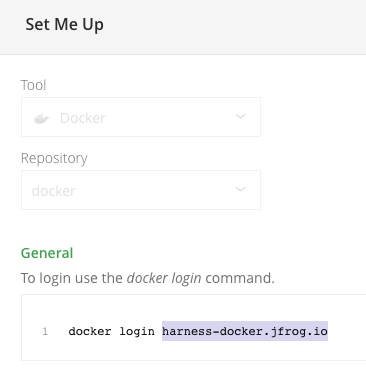Click the "docker" value in Repository selector
The image size is (366, 372).
pos(54,191)
